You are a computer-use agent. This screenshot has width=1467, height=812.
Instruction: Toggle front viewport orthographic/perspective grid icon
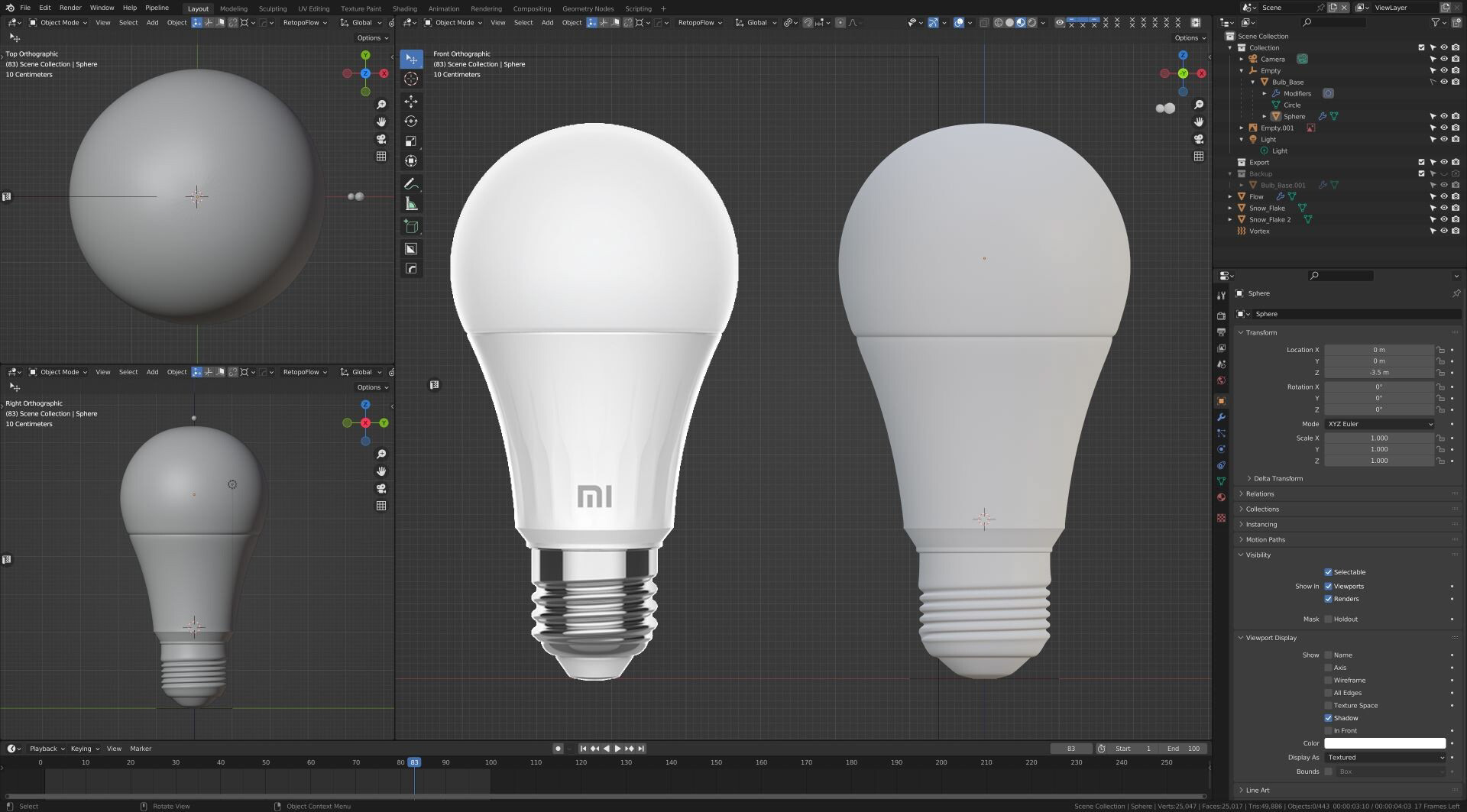tap(1199, 156)
